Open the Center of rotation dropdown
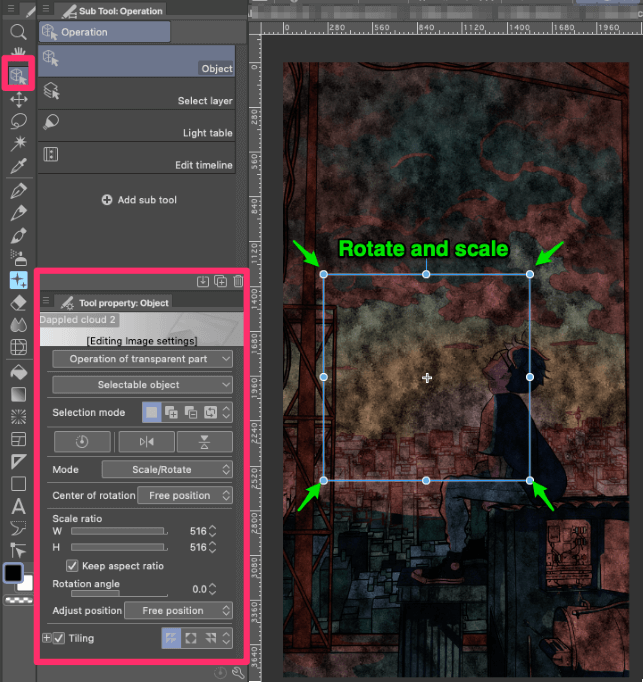 [185, 495]
